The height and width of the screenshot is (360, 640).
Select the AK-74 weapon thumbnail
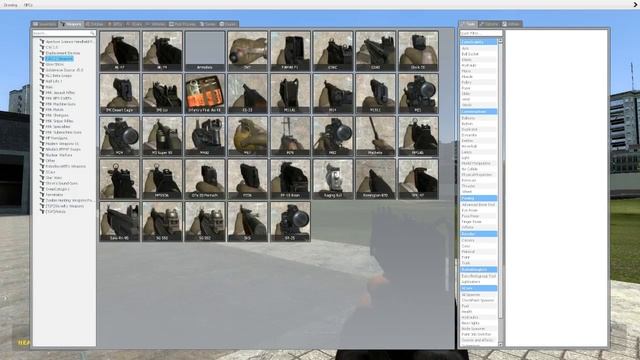click(x=162, y=51)
